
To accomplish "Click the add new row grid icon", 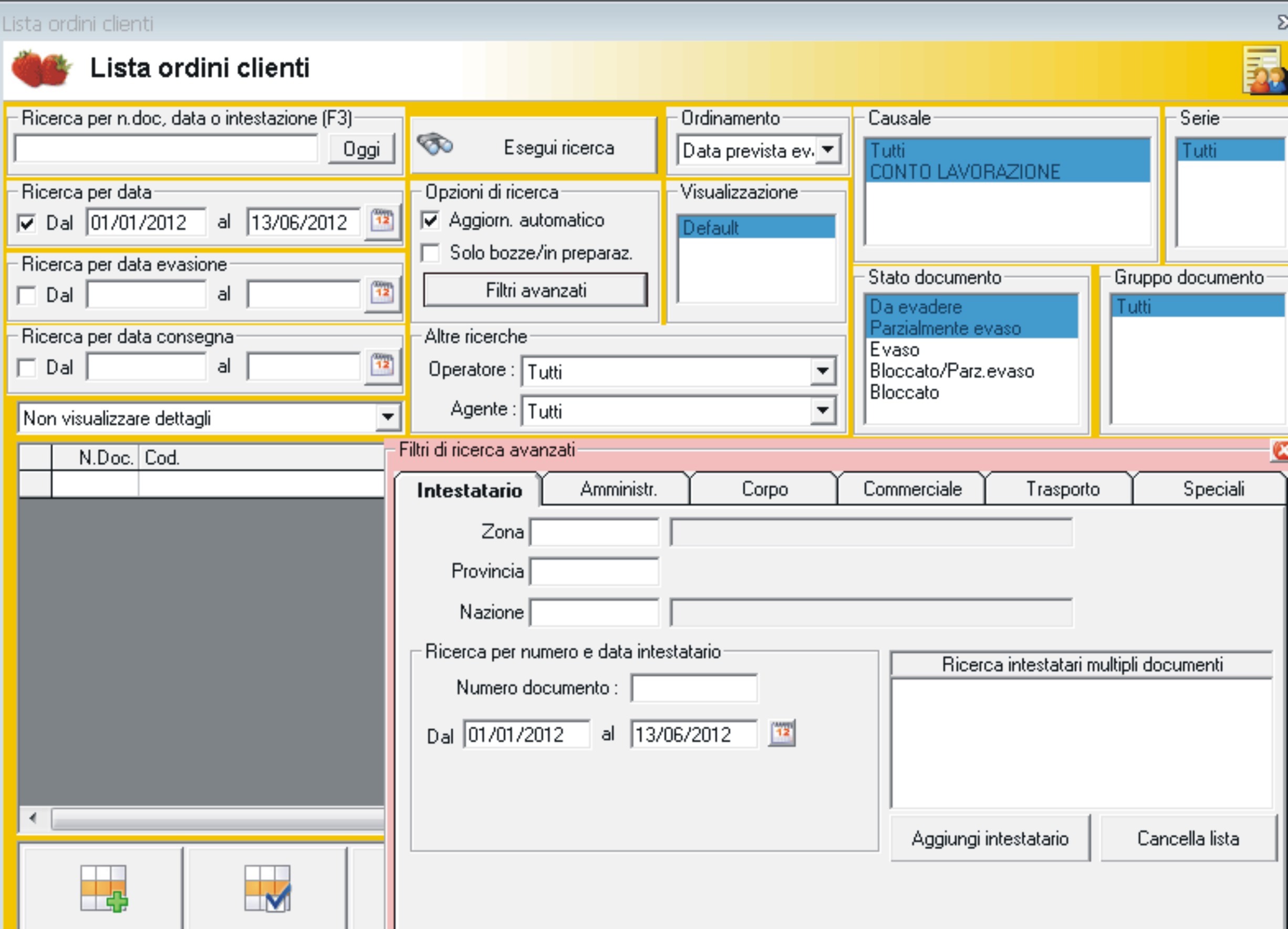I will (103, 888).
